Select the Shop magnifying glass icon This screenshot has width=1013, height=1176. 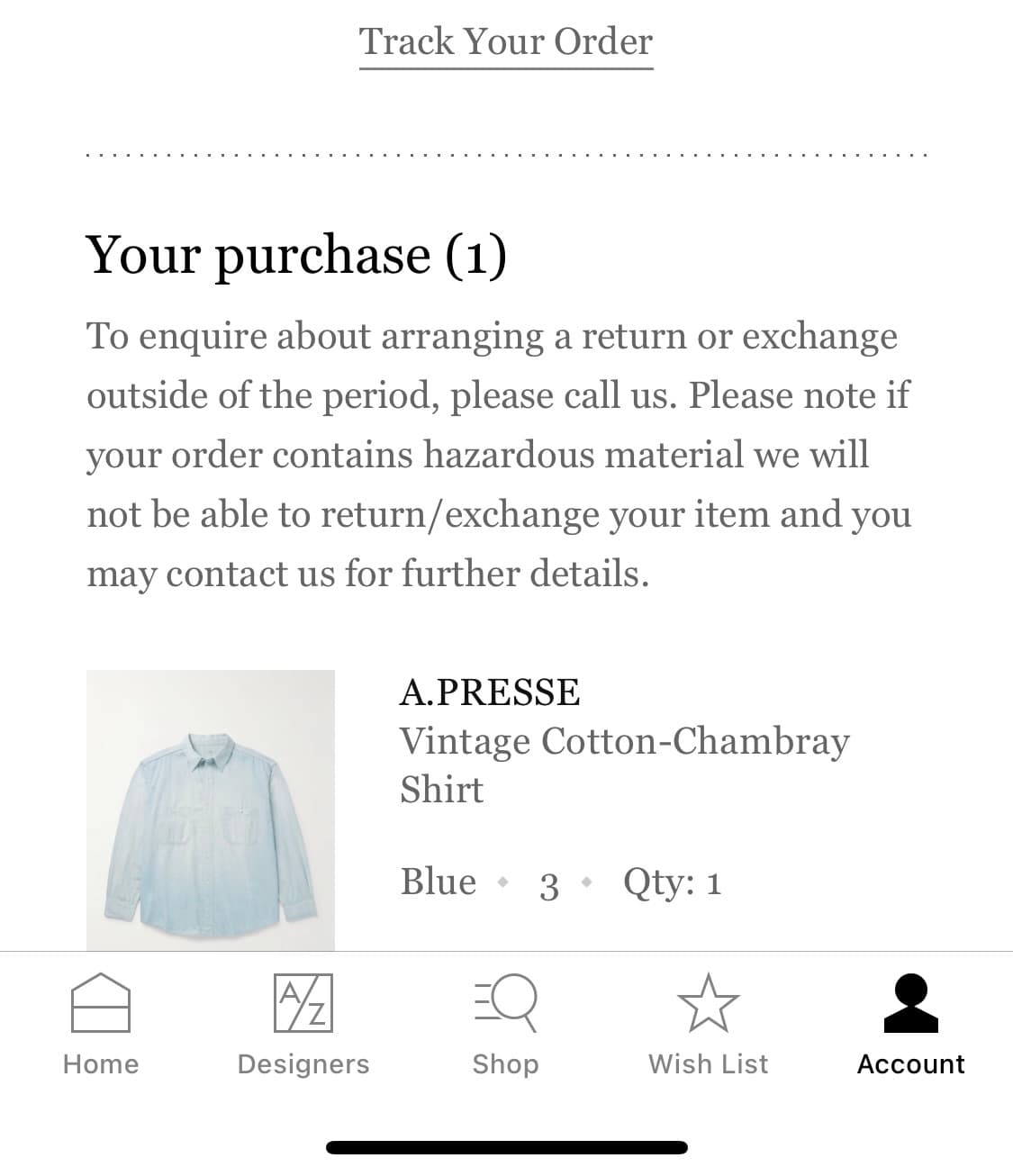(506, 1003)
